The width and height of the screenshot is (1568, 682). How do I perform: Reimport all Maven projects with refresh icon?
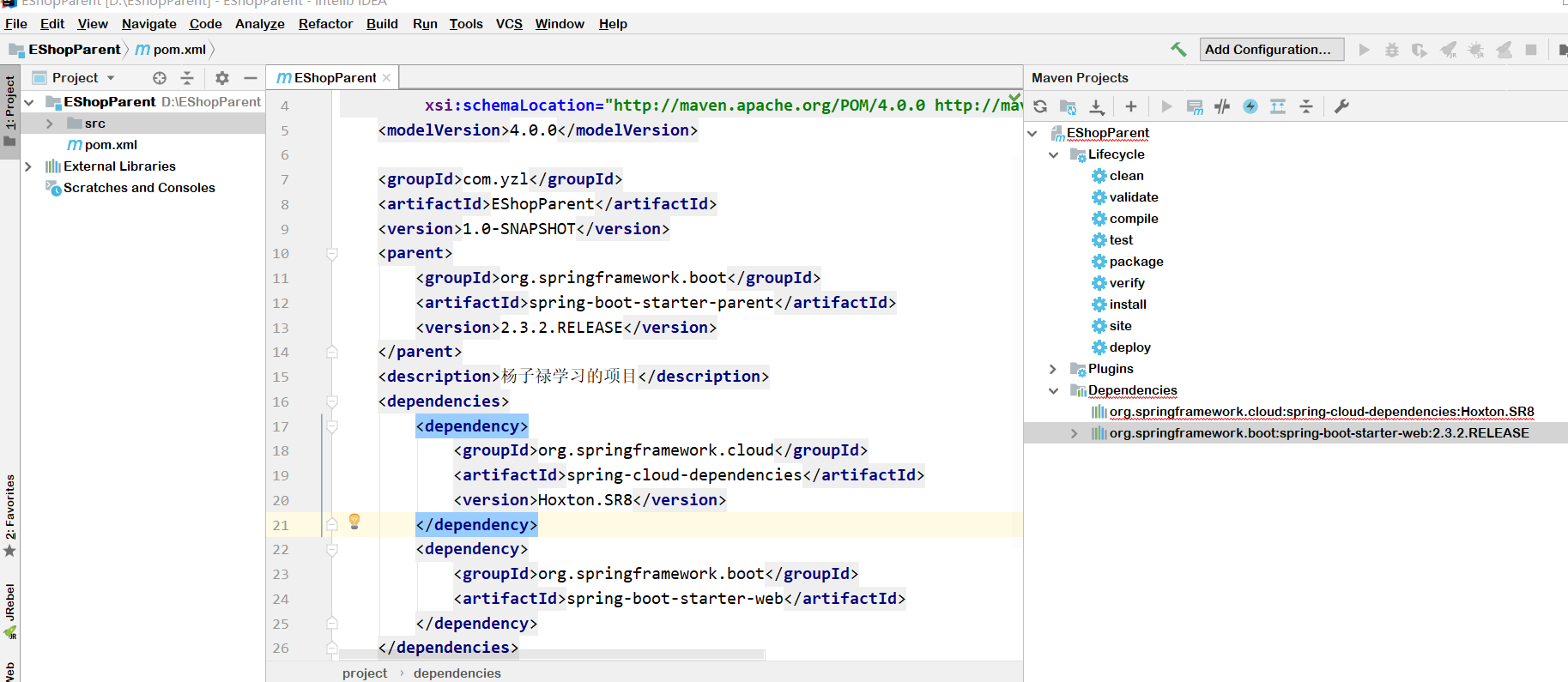1040,106
